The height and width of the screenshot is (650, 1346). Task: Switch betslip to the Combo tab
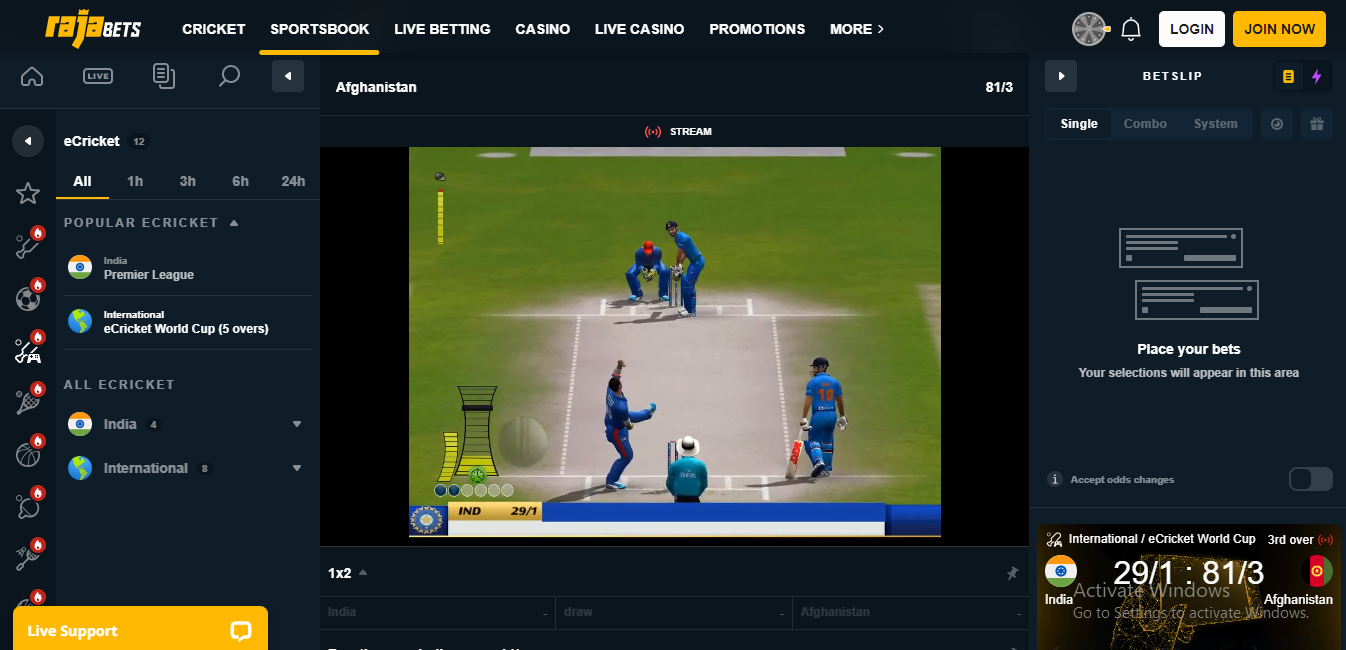click(1145, 123)
